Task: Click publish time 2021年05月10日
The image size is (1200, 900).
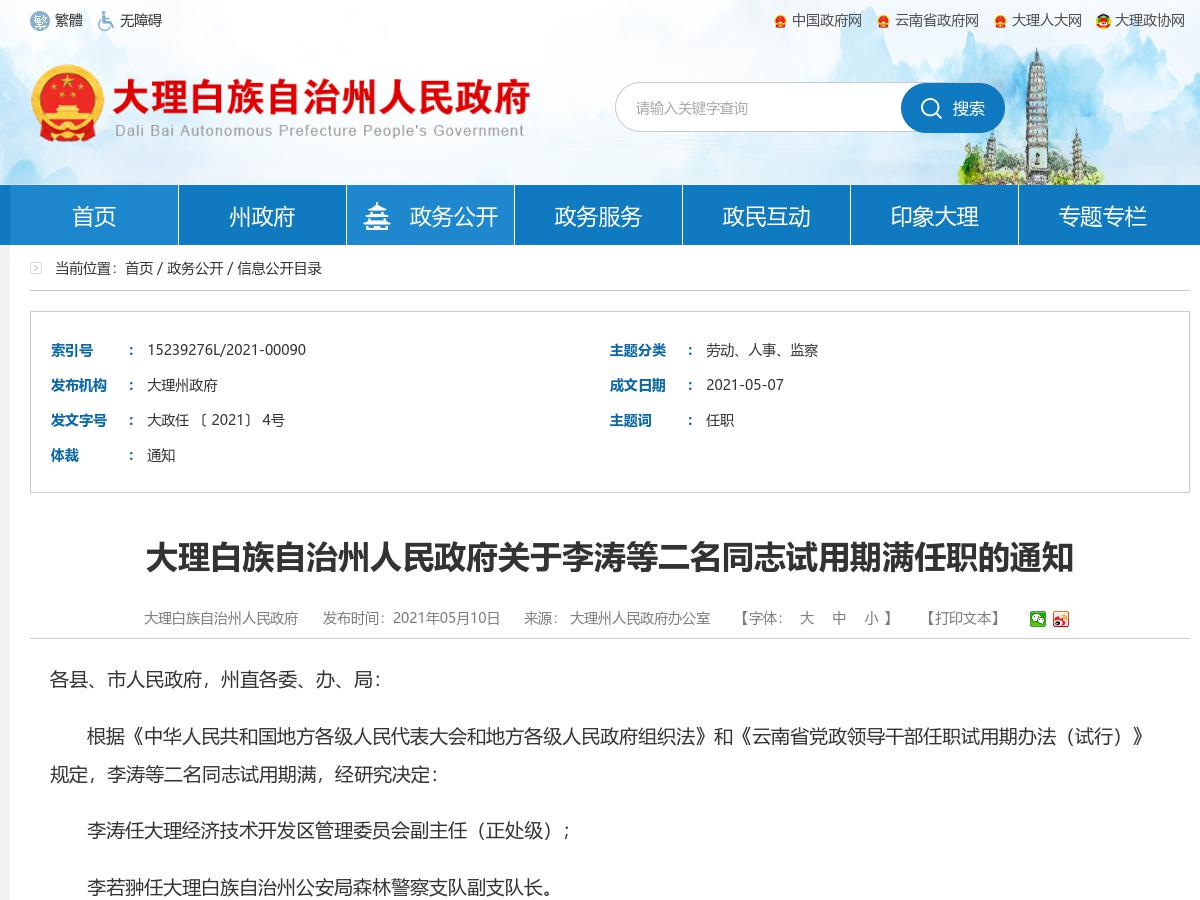Action: pos(446,618)
